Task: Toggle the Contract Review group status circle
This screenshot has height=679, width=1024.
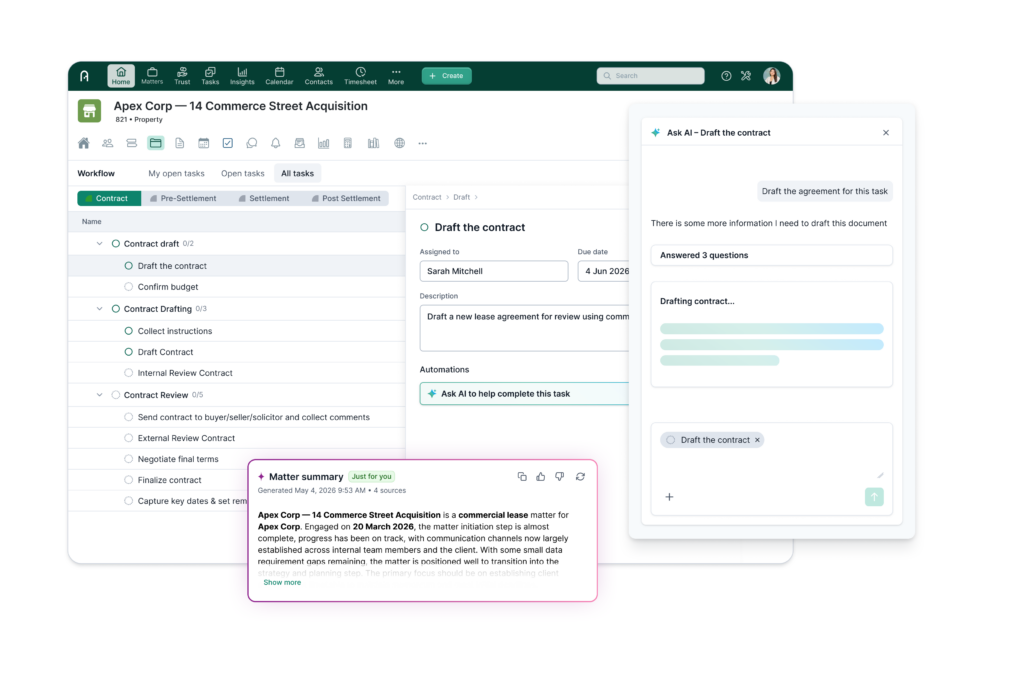Action: click(116, 395)
